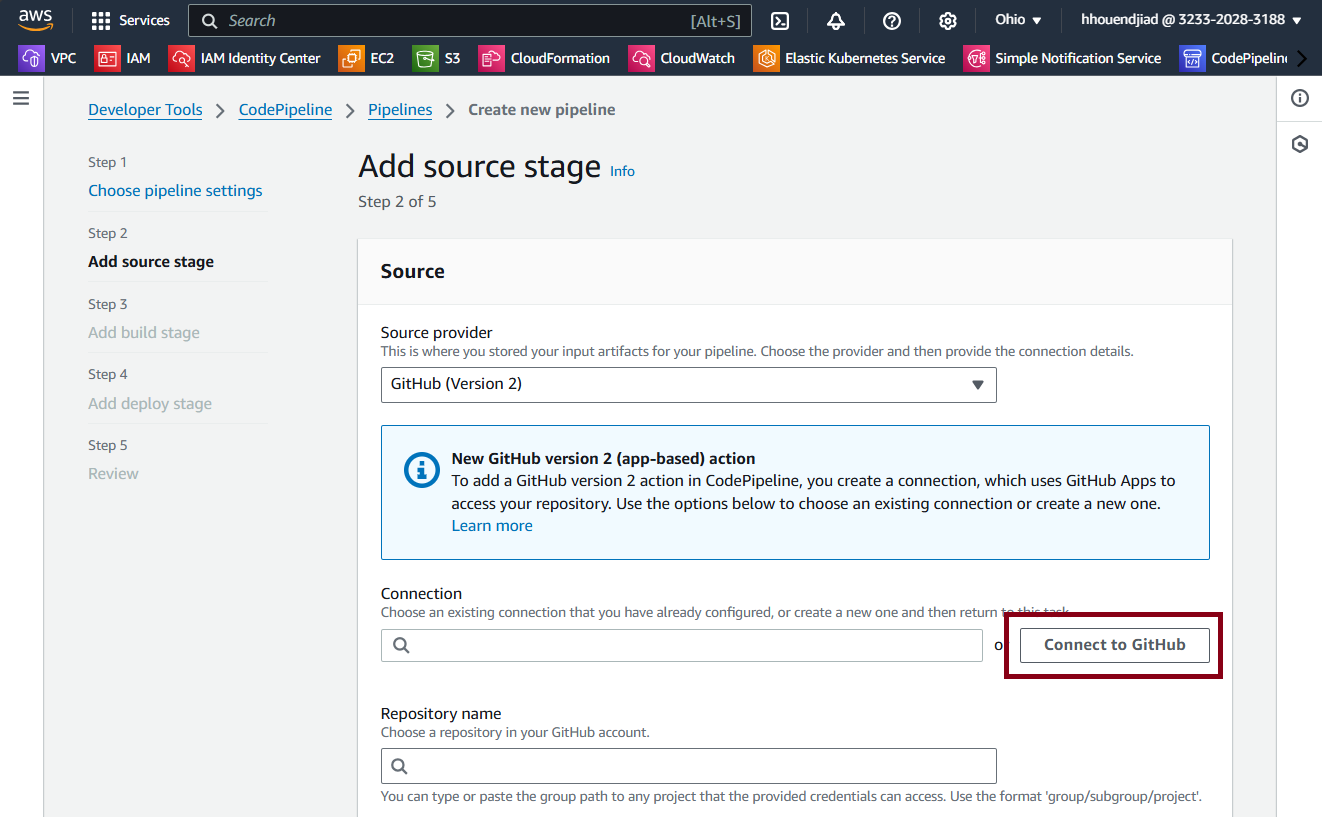The width and height of the screenshot is (1322, 817).
Task: Open the S3 favorite shortcut
Action: click(x=437, y=58)
